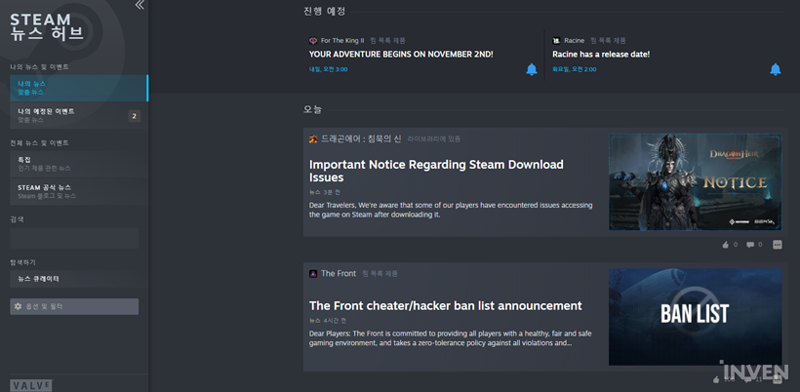Click 화요일, 오전 2:00 event time
The height and width of the screenshot is (392, 800).
[574, 69]
